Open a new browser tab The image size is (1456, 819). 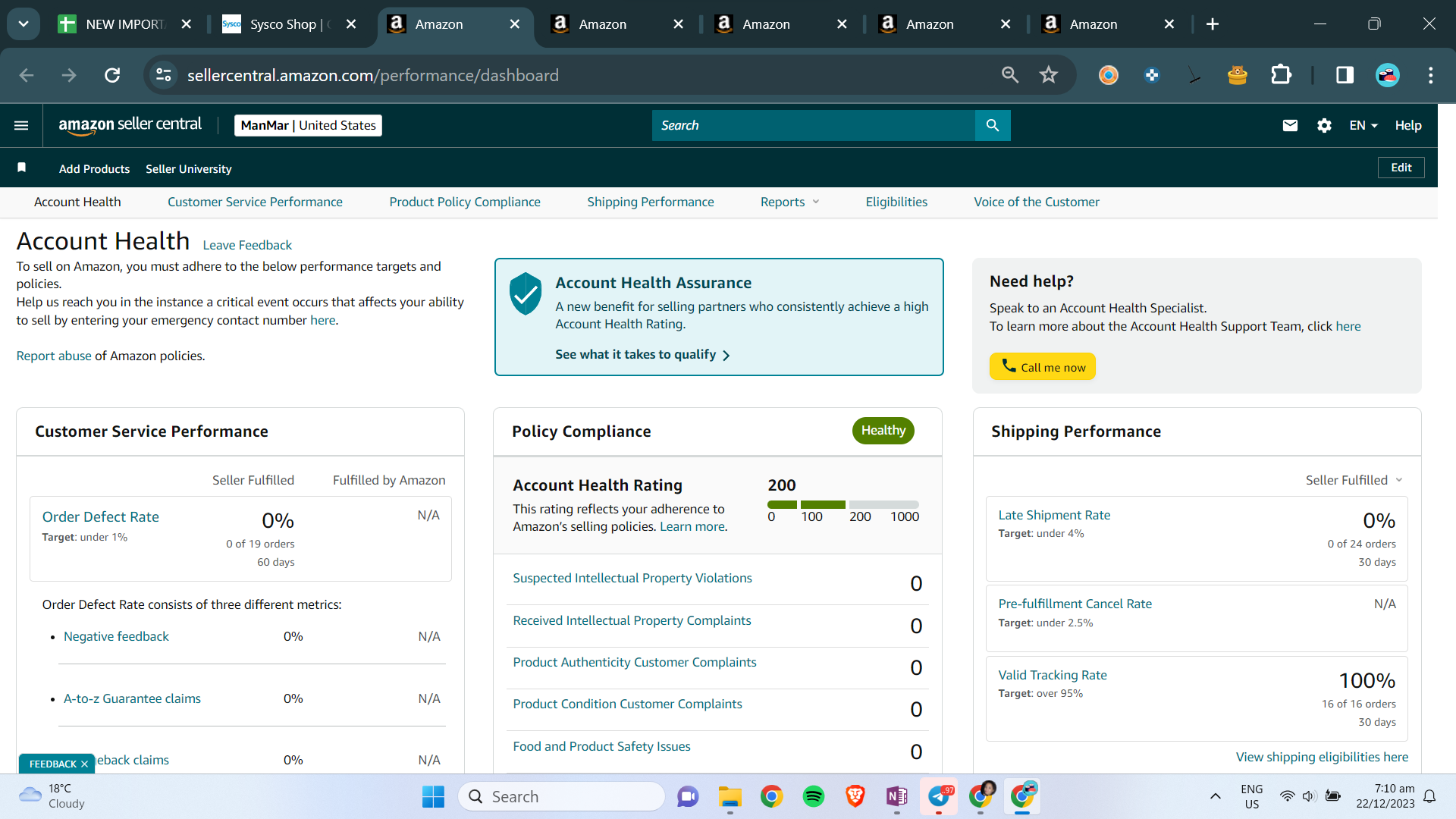pos(1213,24)
